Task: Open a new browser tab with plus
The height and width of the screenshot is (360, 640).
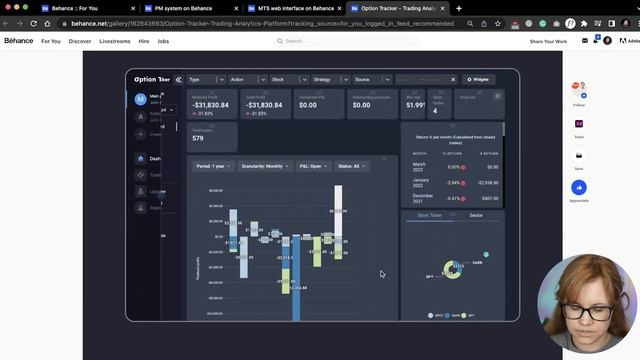Action: coord(459,8)
